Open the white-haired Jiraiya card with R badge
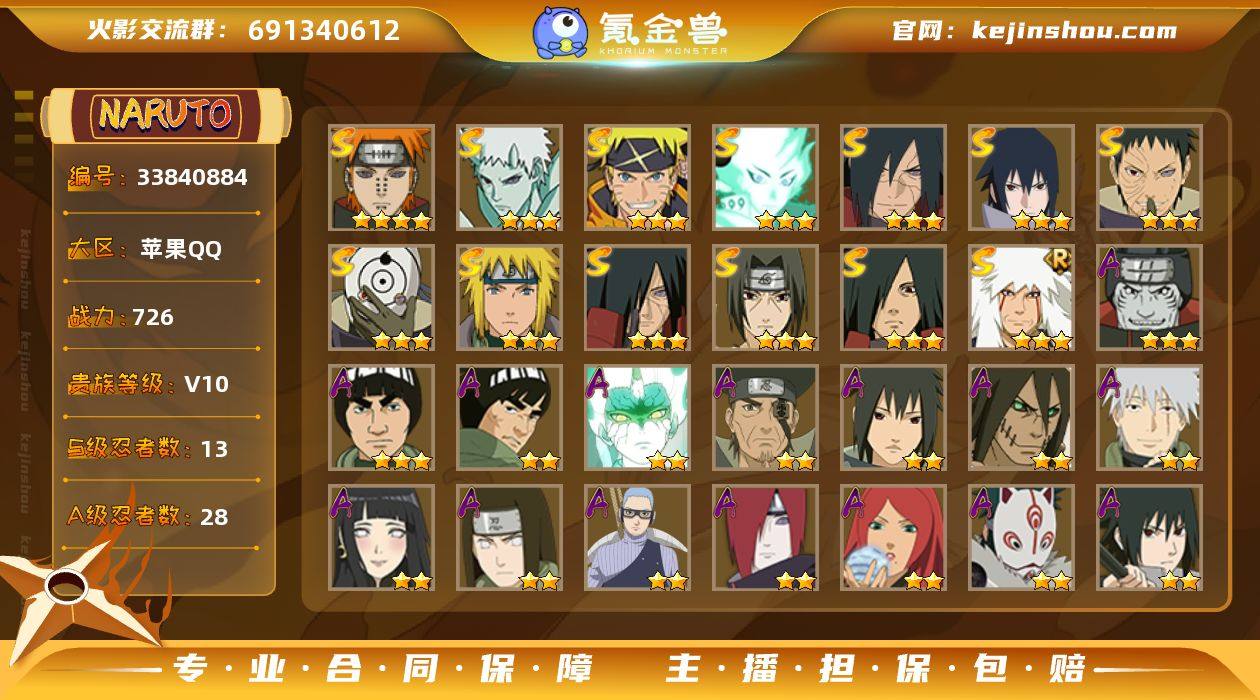1260x700 pixels. pyautogui.click(x=1022, y=298)
